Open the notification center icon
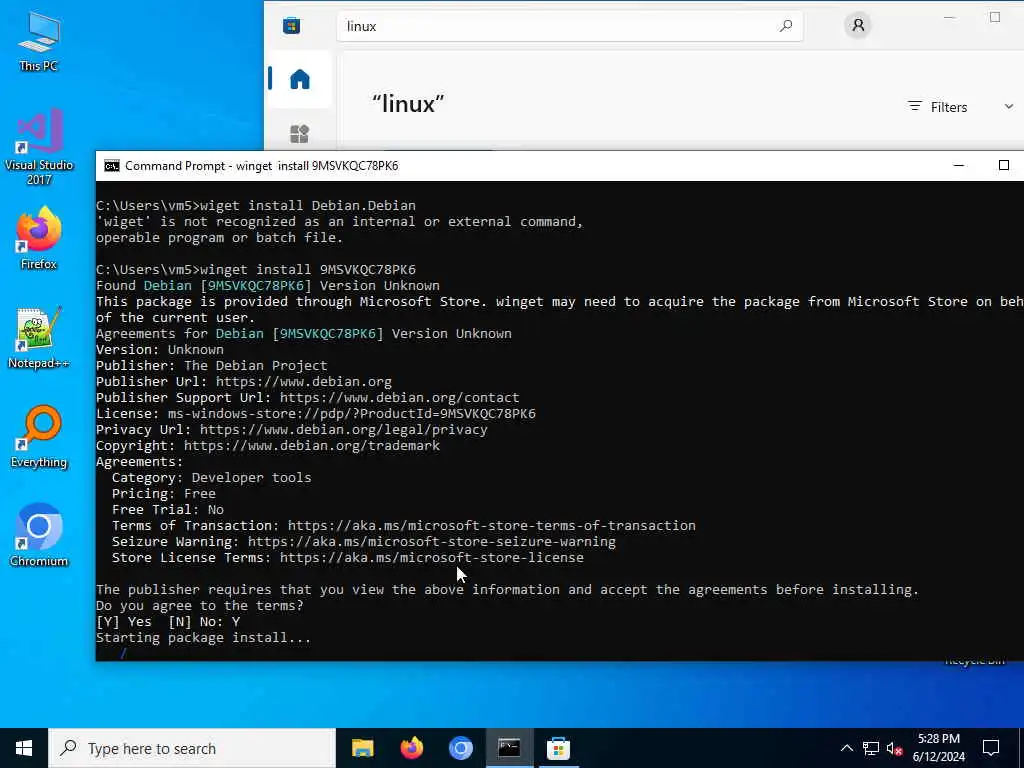The image size is (1024, 768). [991, 748]
